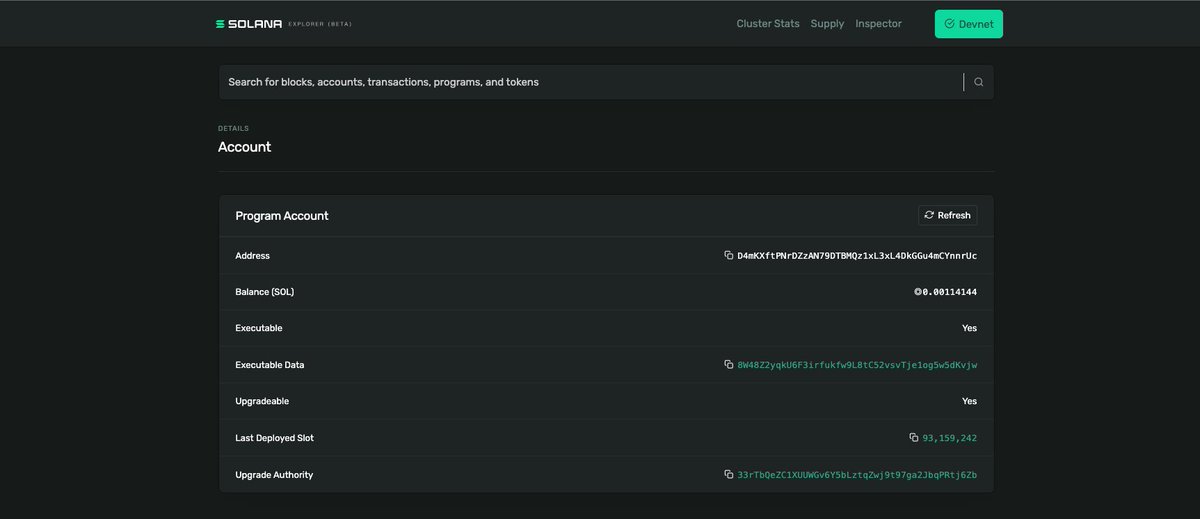Open slot 93,159,242 link
Image resolution: width=1200 pixels, height=519 pixels.
(x=950, y=438)
